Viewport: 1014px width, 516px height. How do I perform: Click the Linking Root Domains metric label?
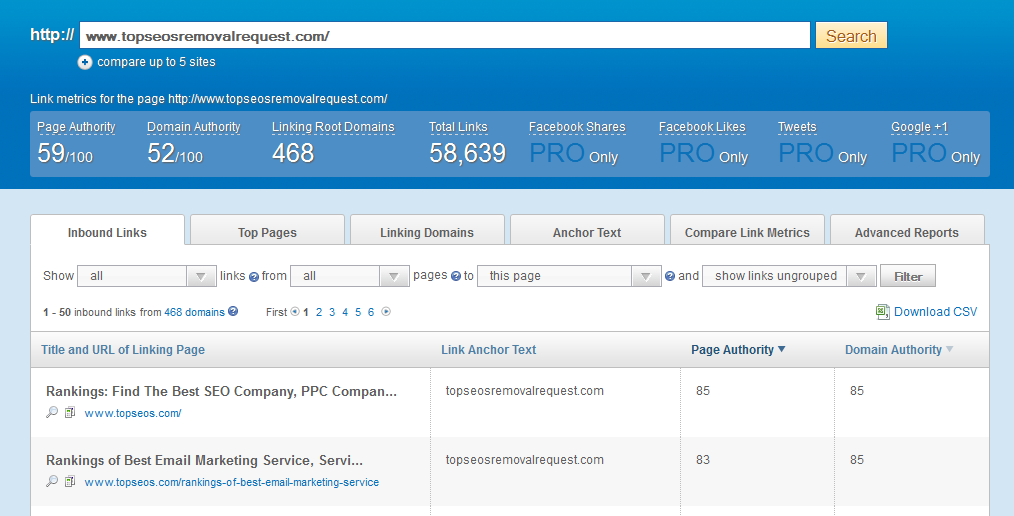click(333, 127)
